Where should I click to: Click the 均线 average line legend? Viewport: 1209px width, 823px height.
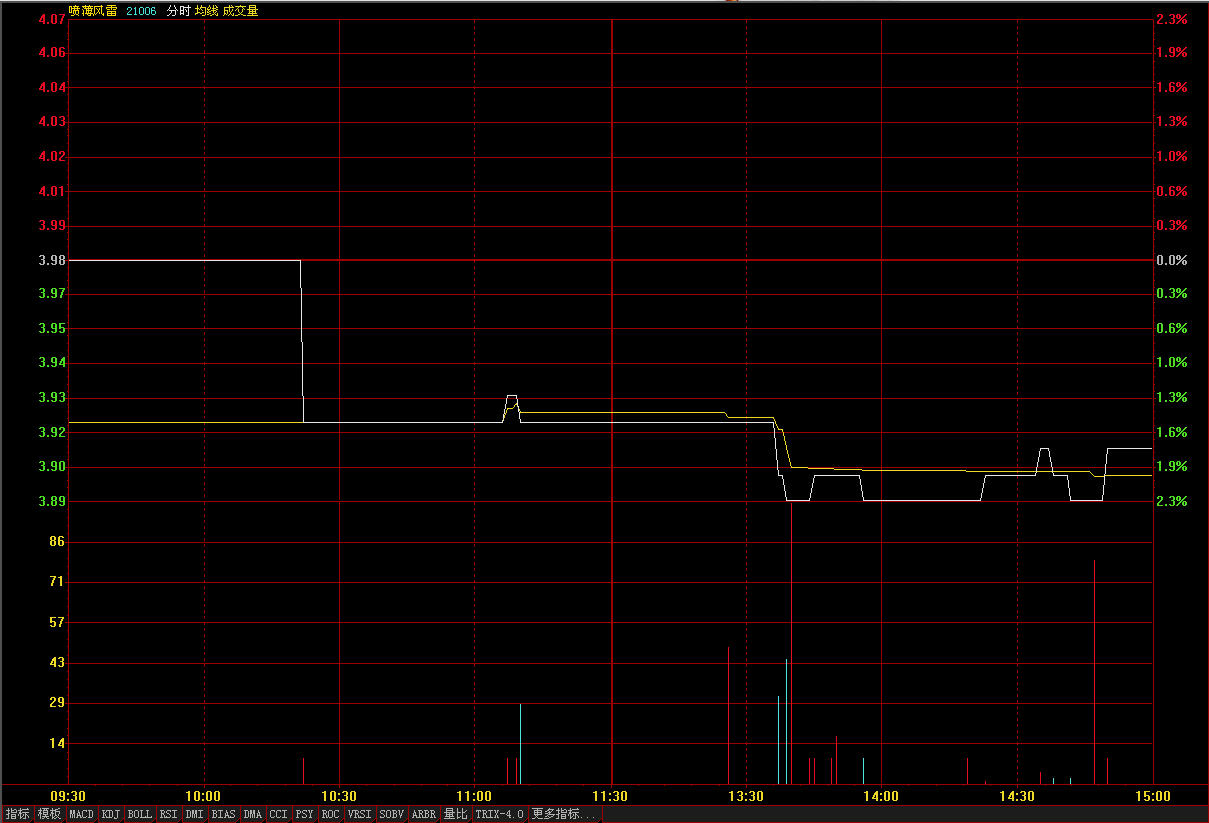207,10
